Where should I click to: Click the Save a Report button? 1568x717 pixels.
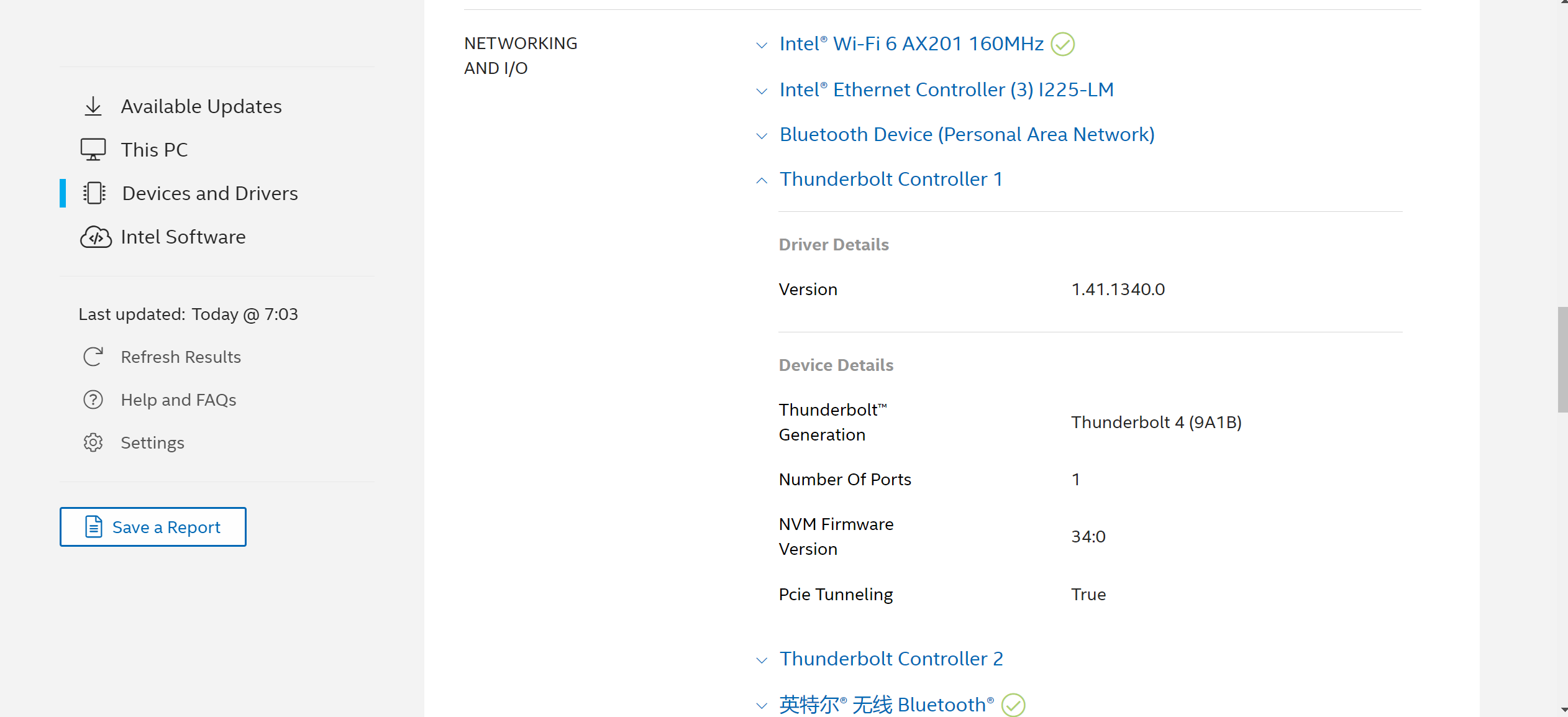(x=153, y=527)
